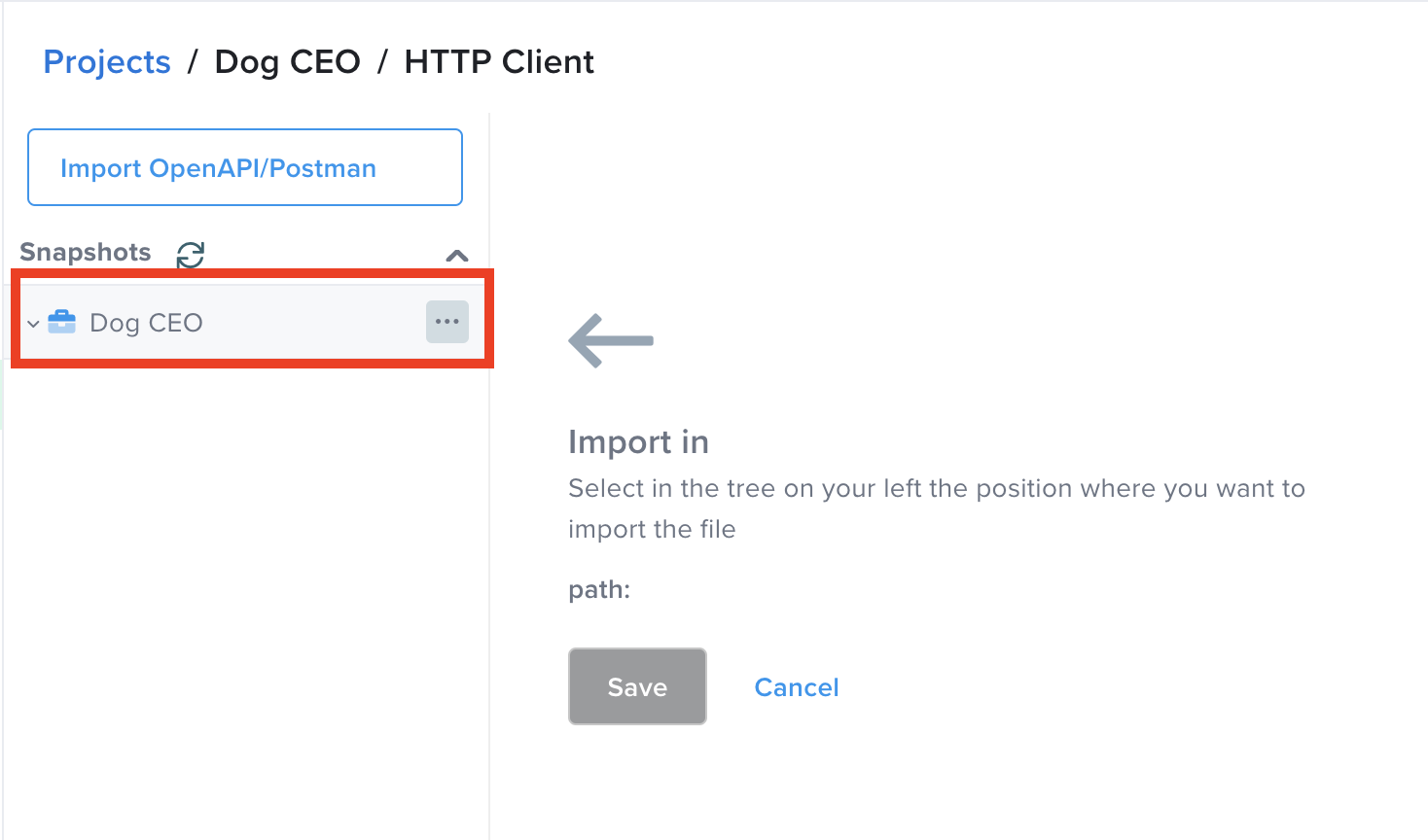Click the HTTP Client breadcrumb
Image resolution: width=1428 pixels, height=840 pixels.
(499, 62)
